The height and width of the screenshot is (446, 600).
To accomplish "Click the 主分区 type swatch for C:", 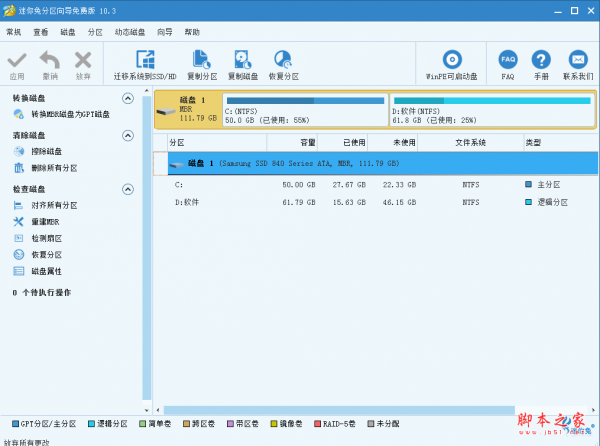I will [528, 184].
